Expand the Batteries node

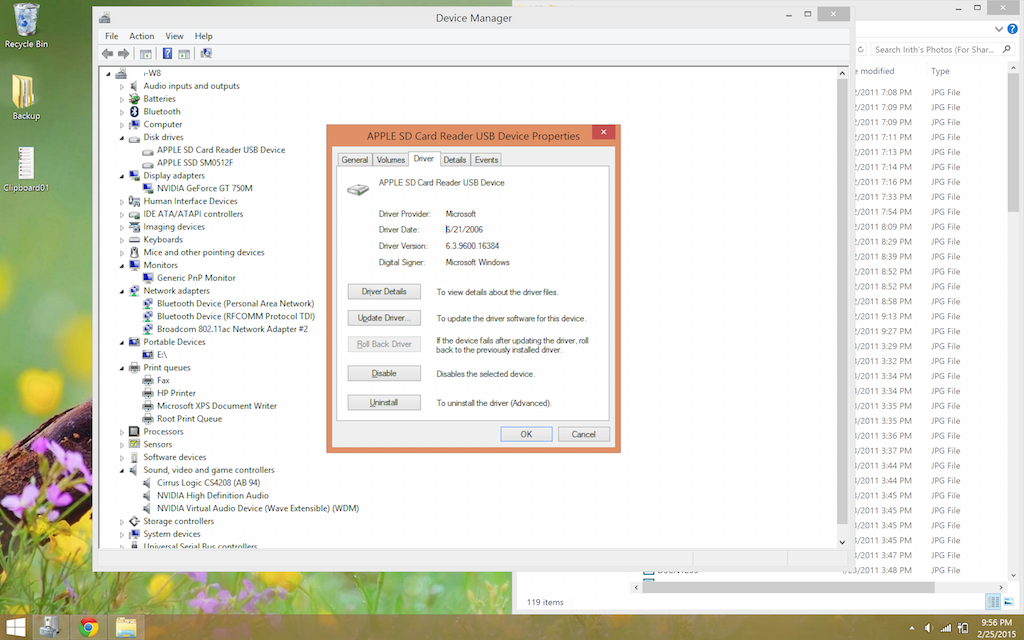point(122,99)
